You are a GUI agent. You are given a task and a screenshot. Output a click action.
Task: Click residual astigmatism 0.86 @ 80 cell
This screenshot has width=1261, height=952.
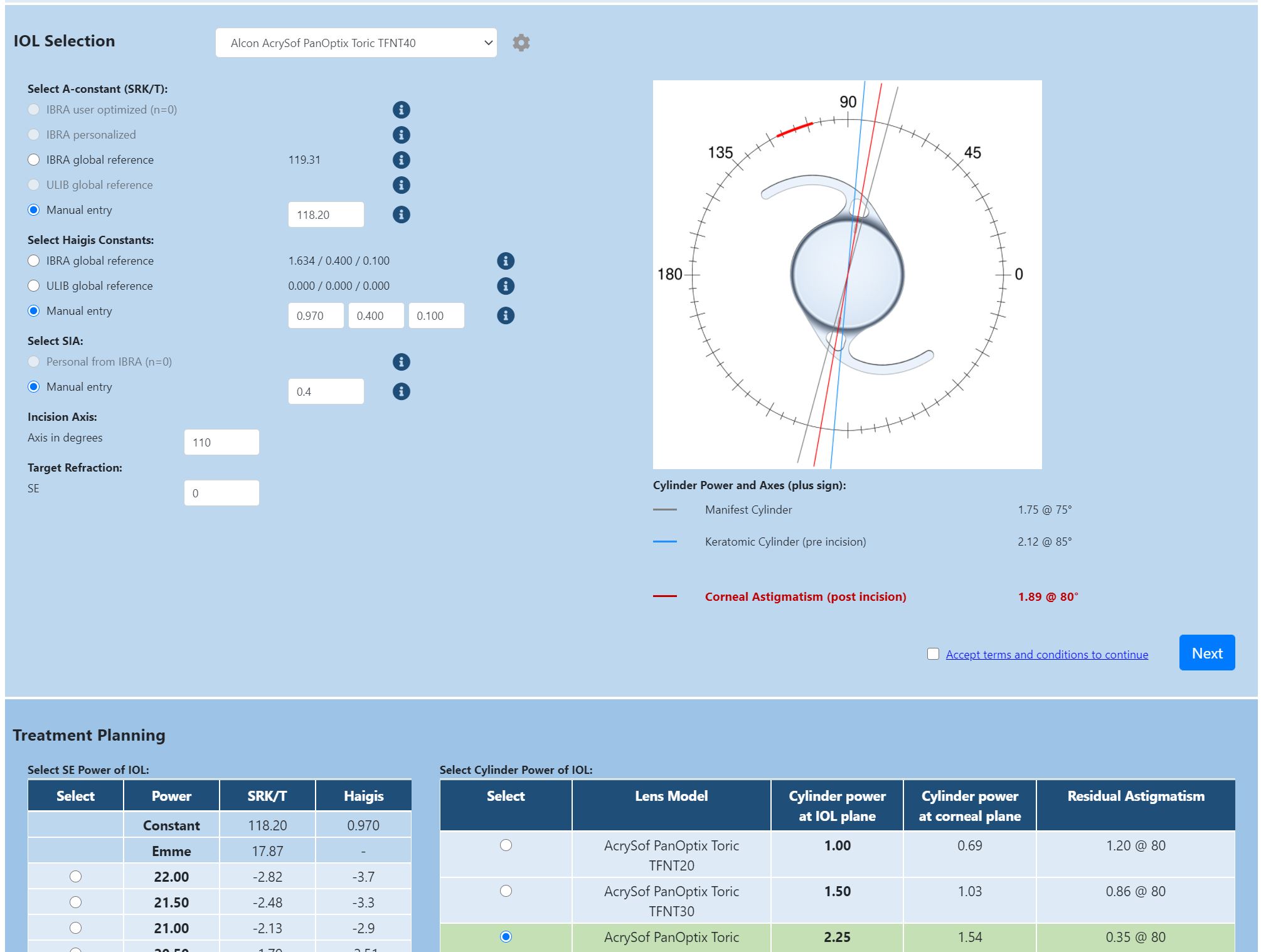point(1136,900)
